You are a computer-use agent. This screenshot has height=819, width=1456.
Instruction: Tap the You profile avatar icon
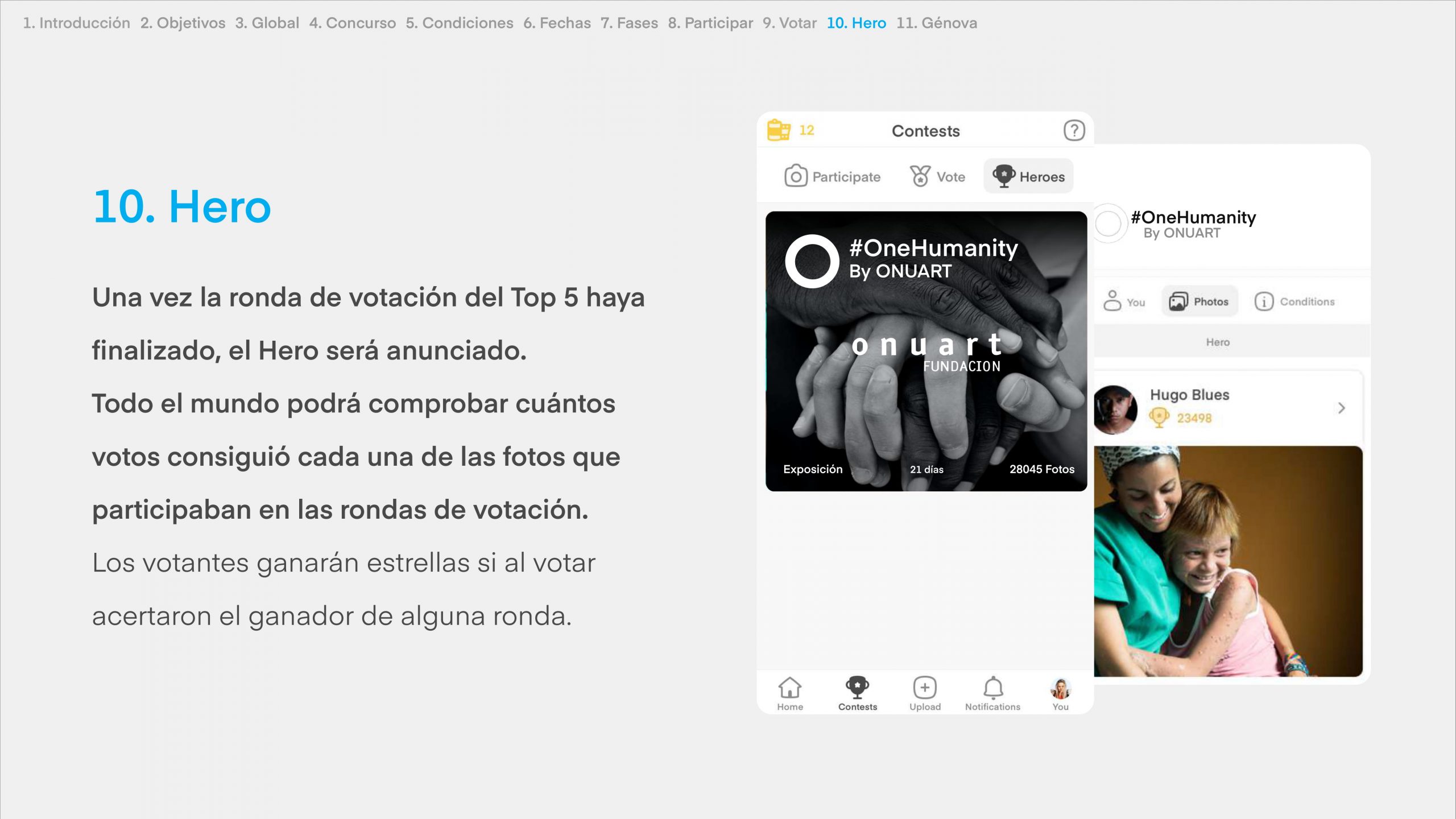click(x=1060, y=689)
